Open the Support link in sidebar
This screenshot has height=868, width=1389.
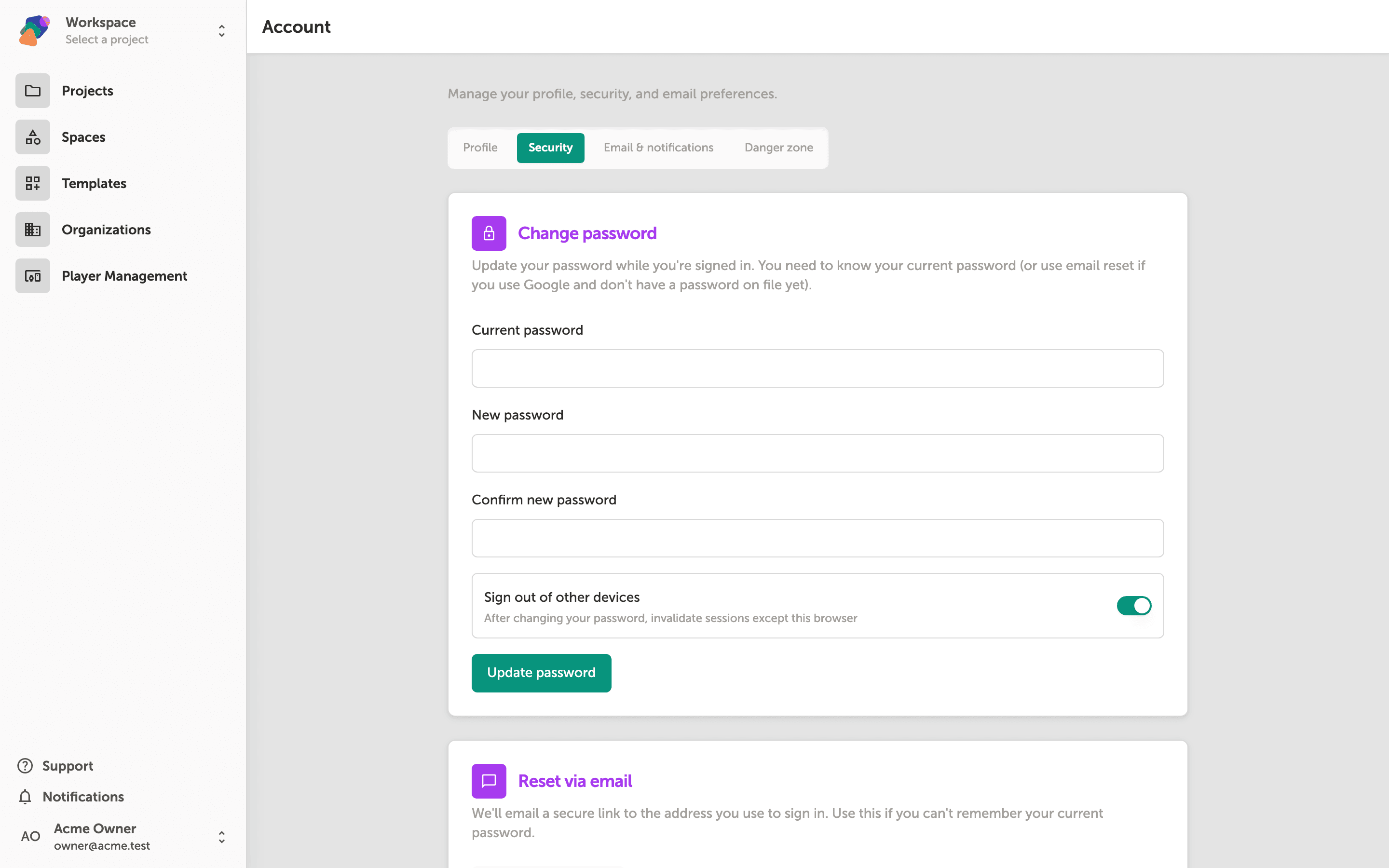67,766
